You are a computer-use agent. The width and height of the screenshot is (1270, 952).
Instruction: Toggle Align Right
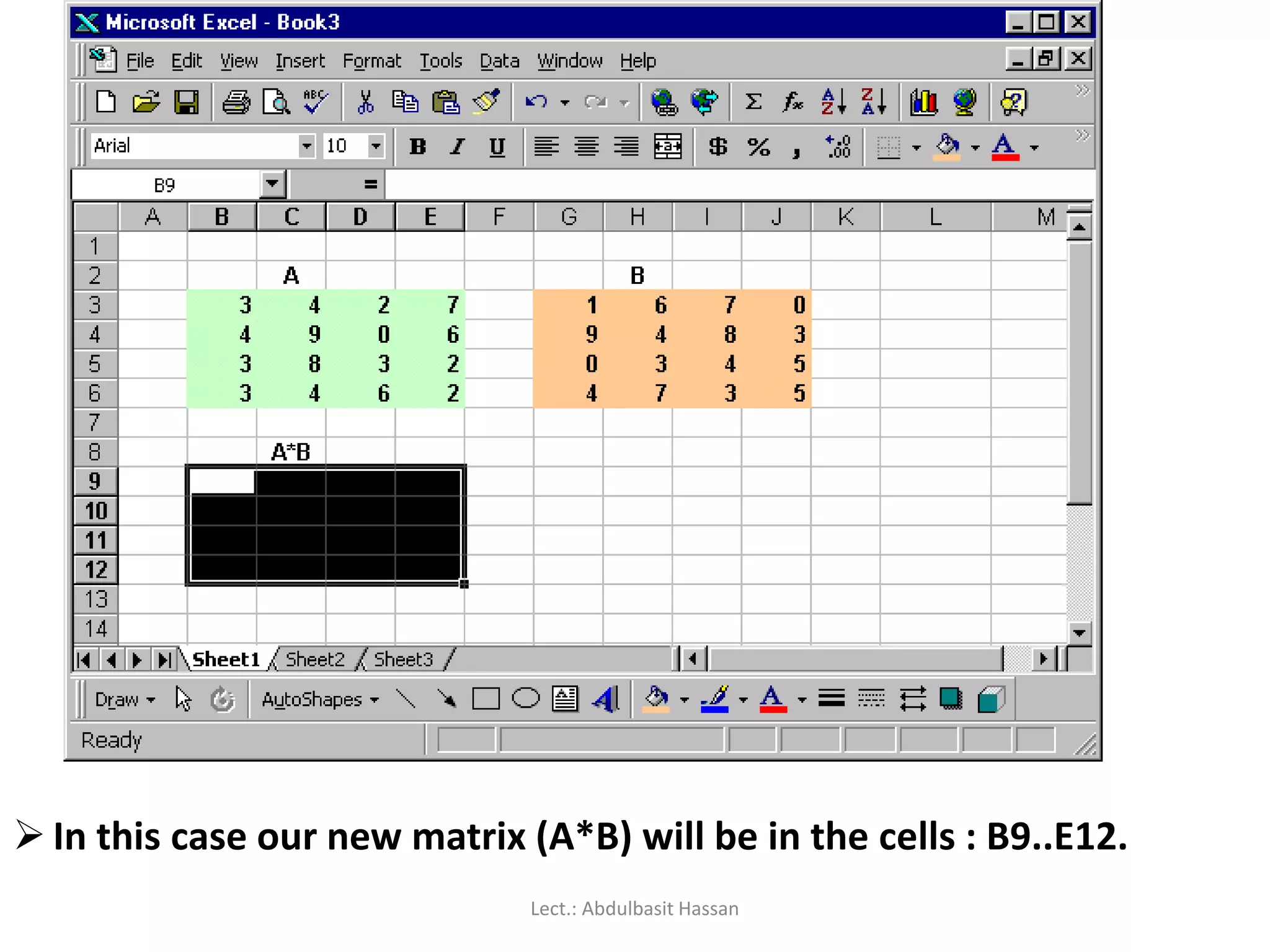click(626, 147)
